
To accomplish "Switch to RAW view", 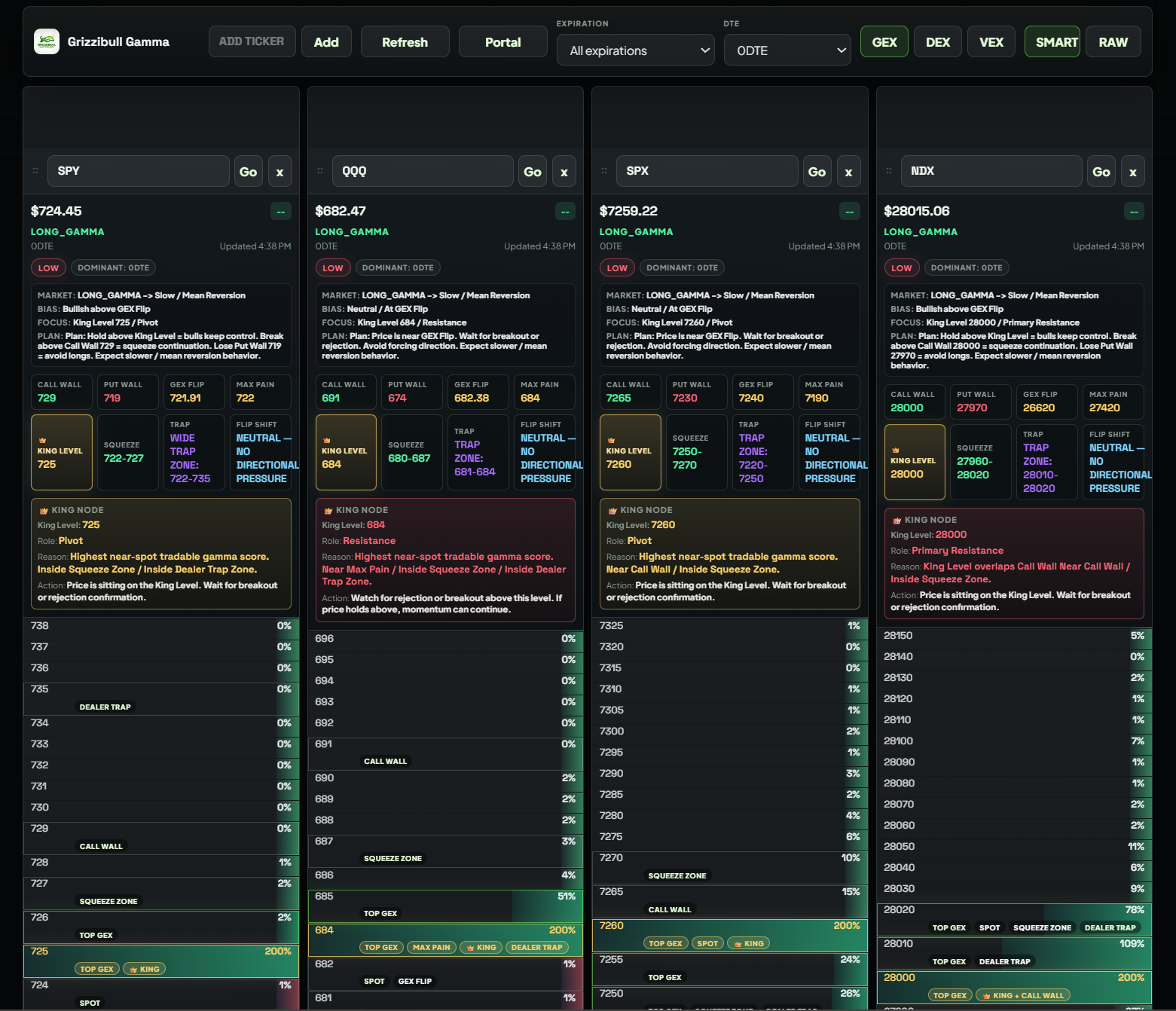I will [1113, 42].
